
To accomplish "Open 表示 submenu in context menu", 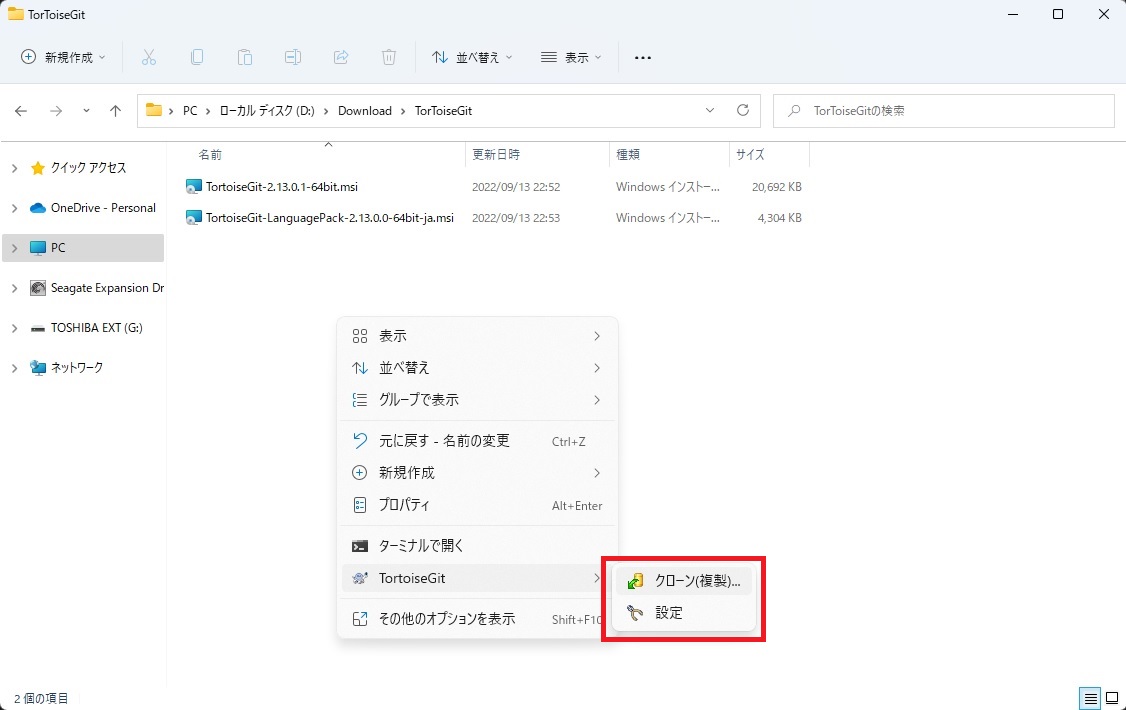I will point(477,336).
